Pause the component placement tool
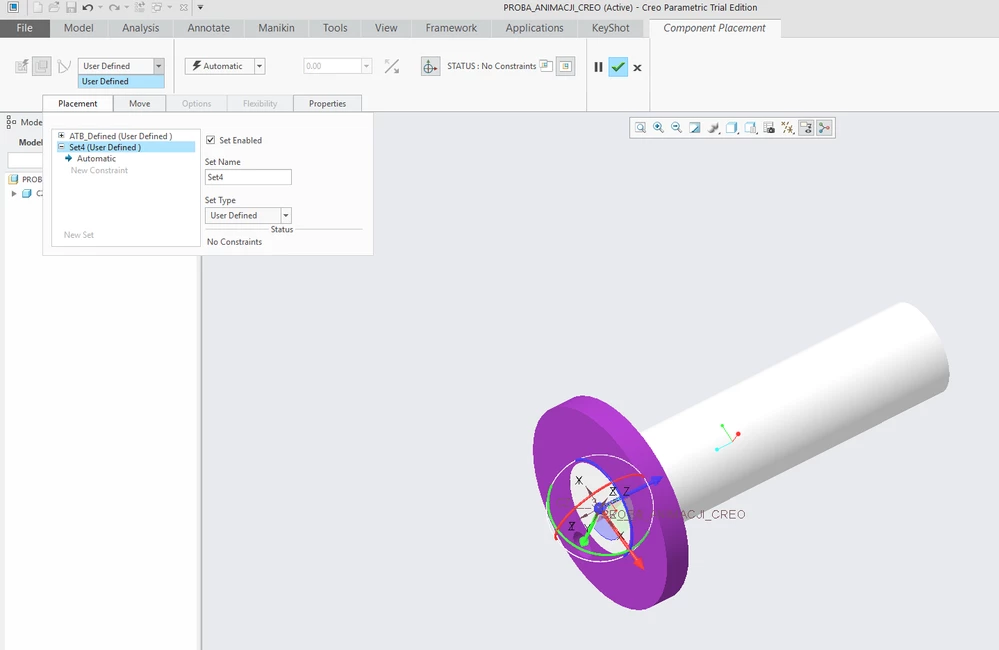Image resolution: width=999 pixels, height=650 pixels. click(598, 67)
